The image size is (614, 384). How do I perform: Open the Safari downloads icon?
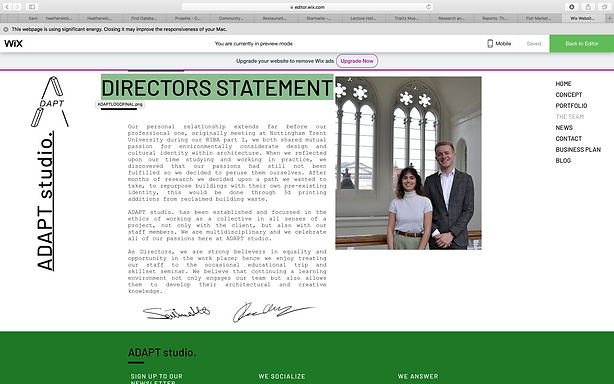pyautogui.click(x=571, y=7)
